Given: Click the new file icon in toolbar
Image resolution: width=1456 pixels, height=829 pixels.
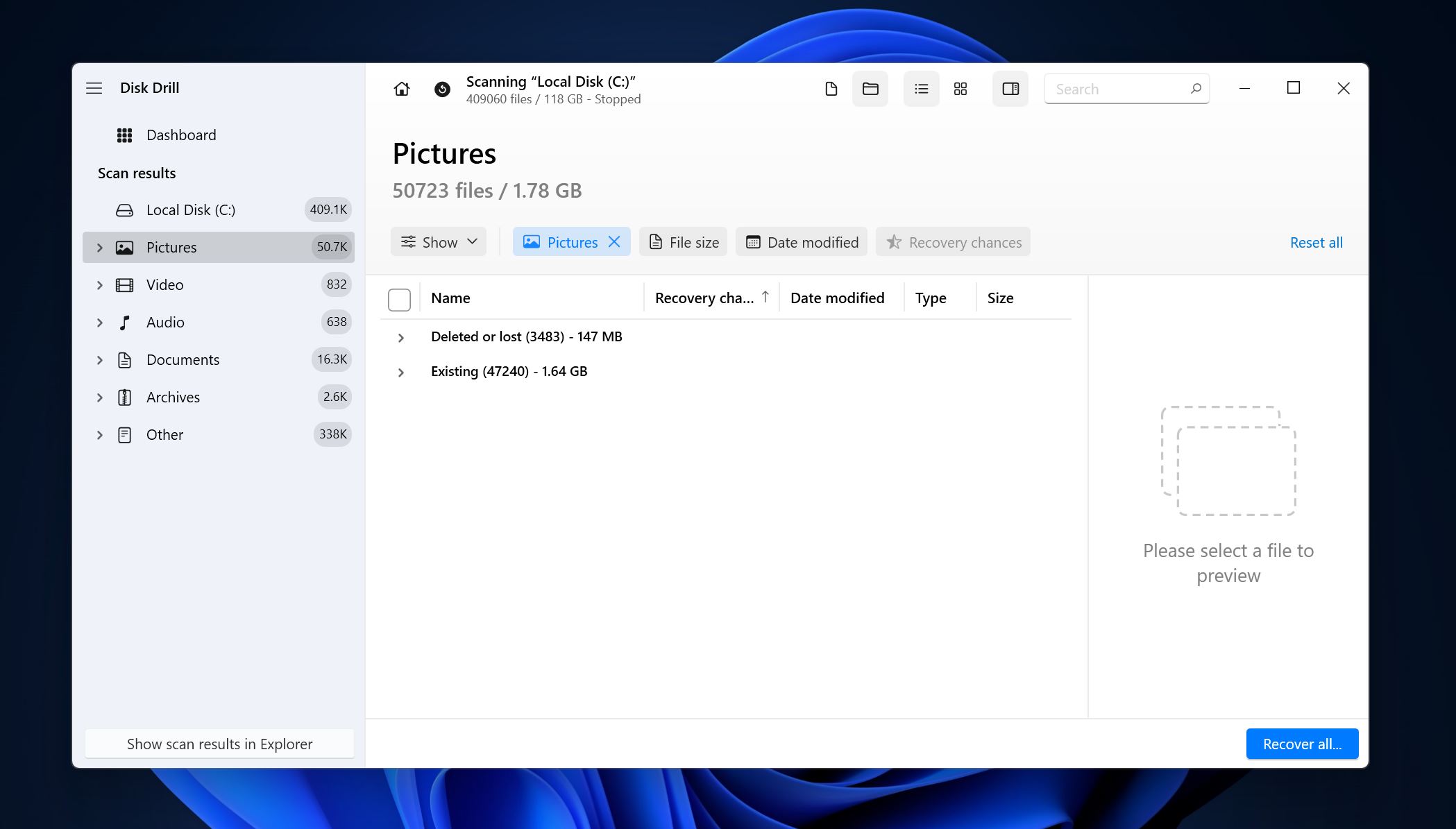Looking at the screenshot, I should click(830, 88).
